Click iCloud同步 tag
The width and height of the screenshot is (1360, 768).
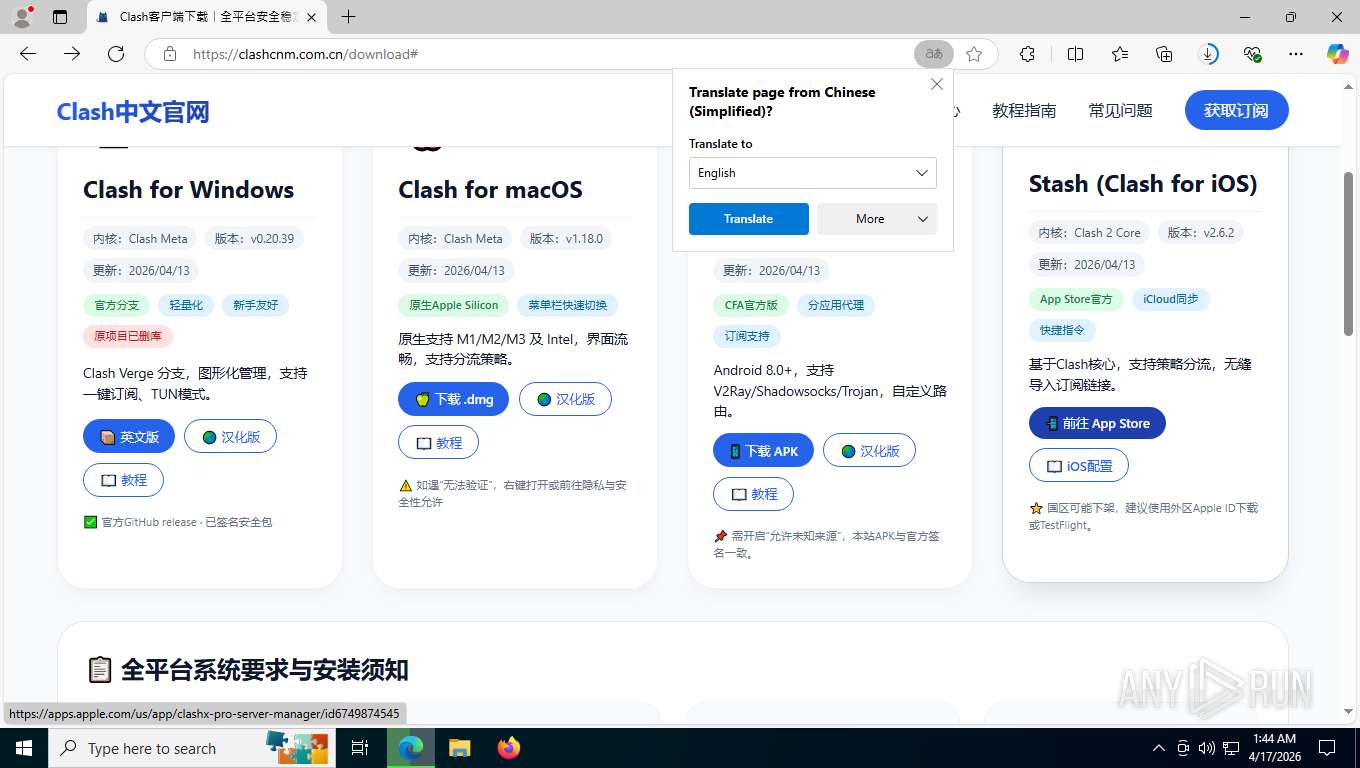1171,299
